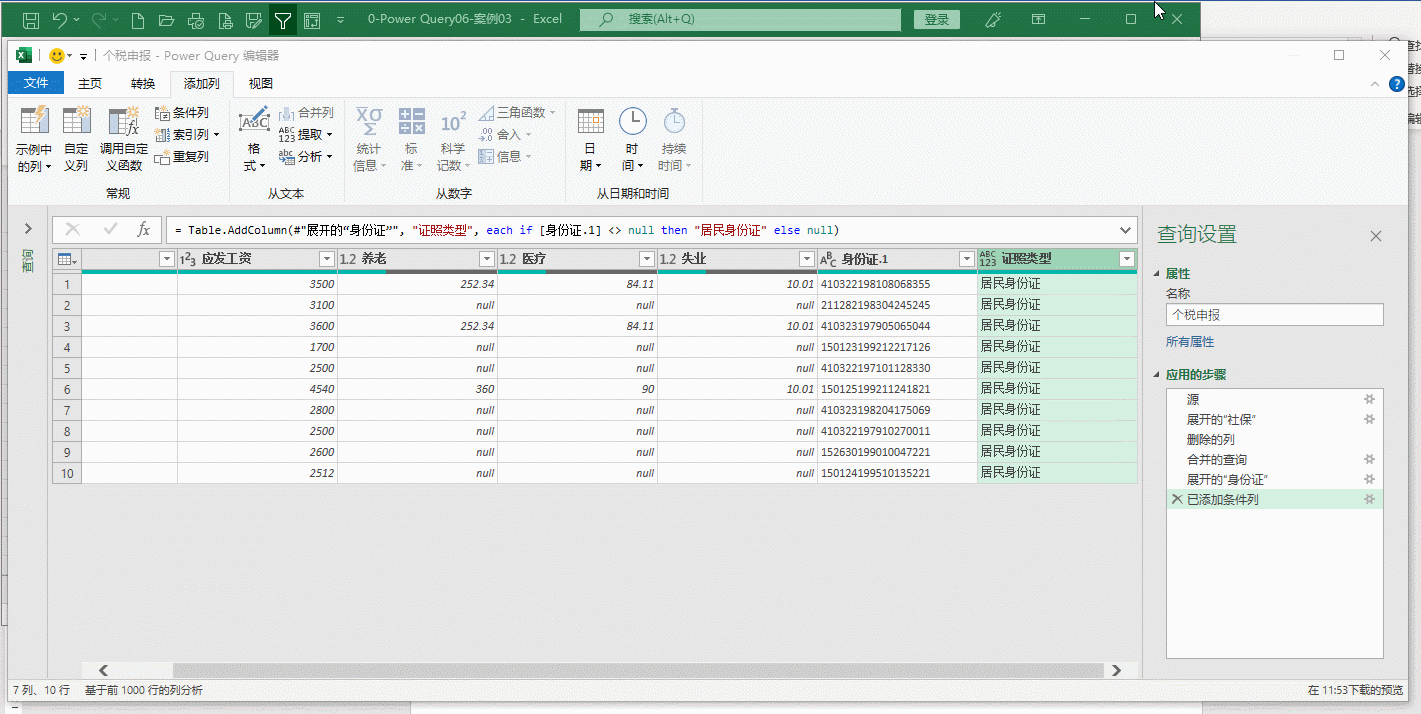Open filter dropdown for 证照类型 column
The width and height of the screenshot is (1421, 714).
[1127, 260]
